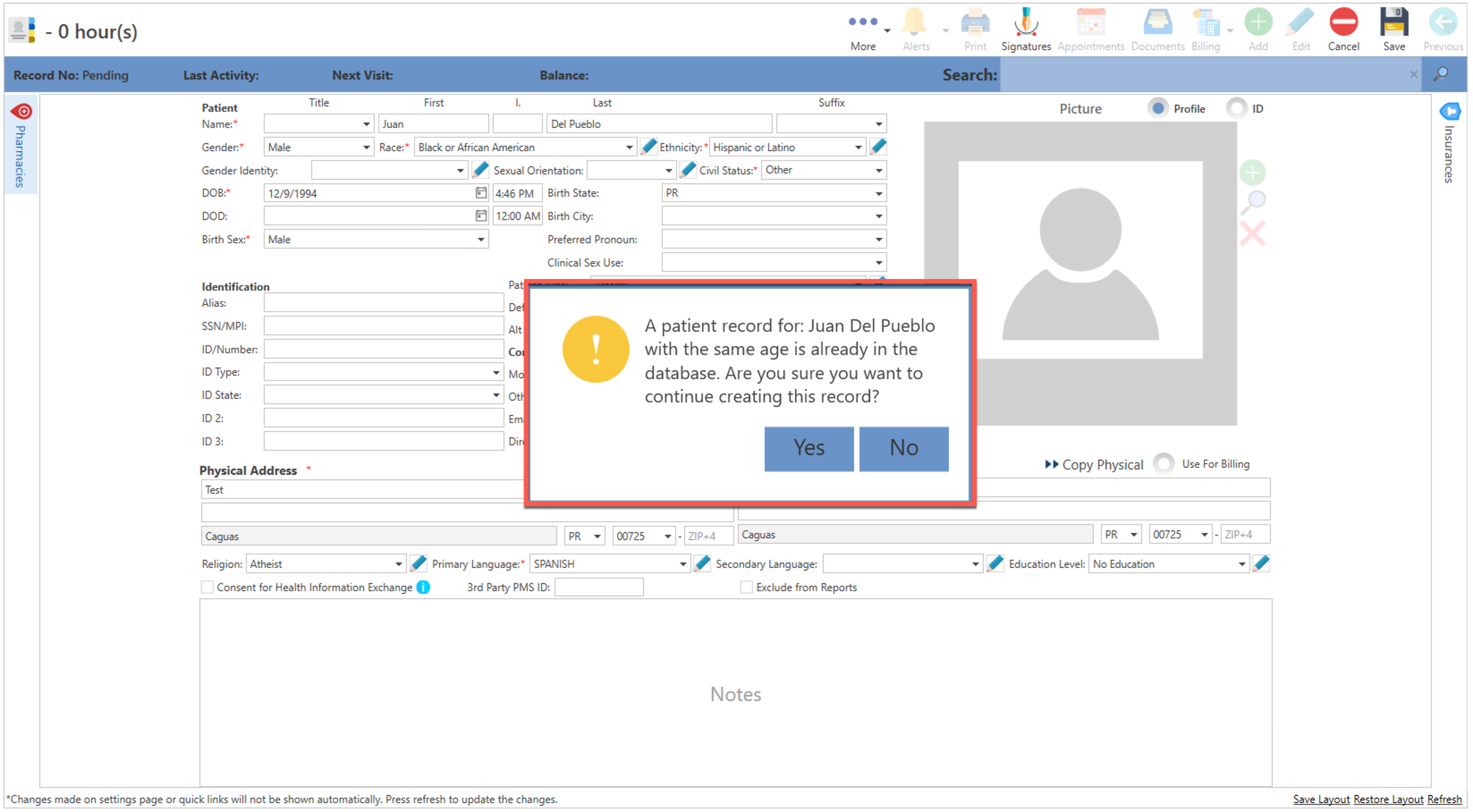Image resolution: width=1473 pixels, height=812 pixels.
Task: Click Consent info circle icon
Action: [x=423, y=587]
